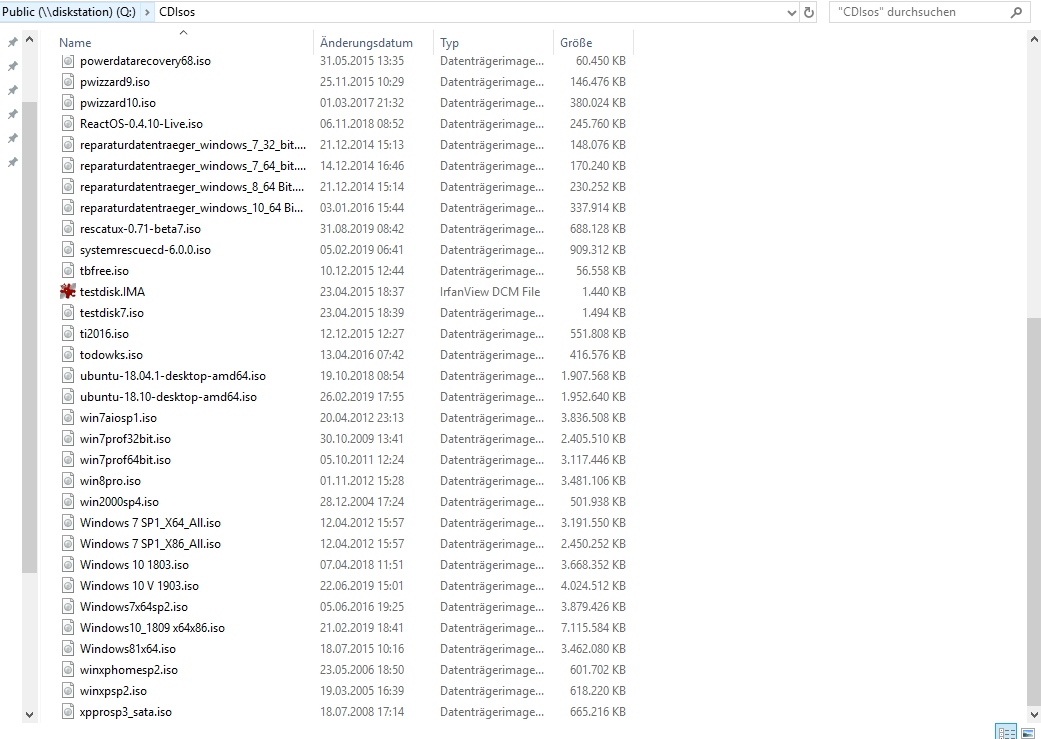Viewport: 1041px width, 739px height.
Task: Click the bottom pin icon in navigation pane
Action: click(12, 162)
